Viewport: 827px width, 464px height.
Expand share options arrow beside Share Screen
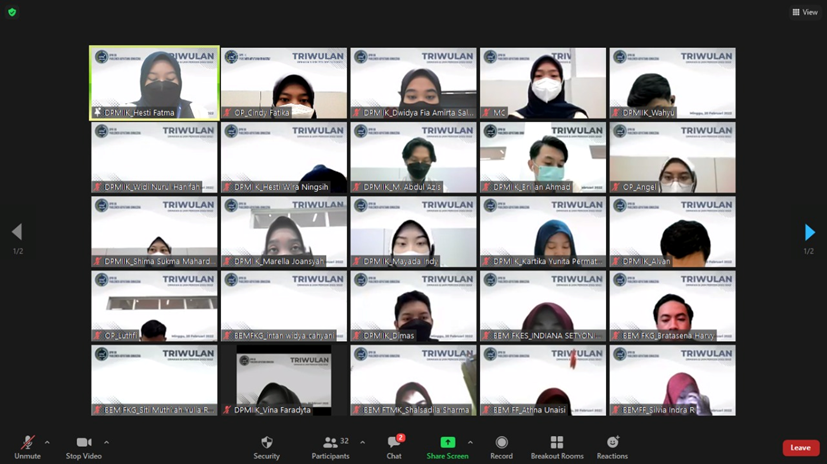coord(470,442)
